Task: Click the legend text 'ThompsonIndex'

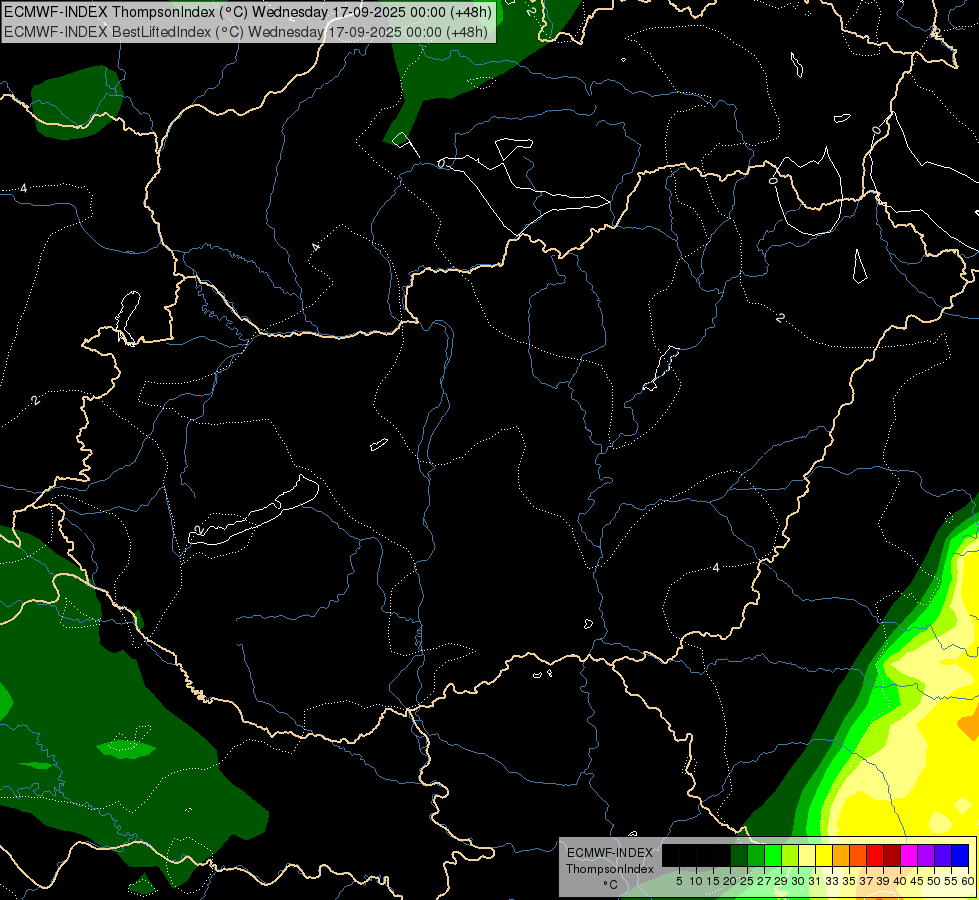Action: point(610,869)
